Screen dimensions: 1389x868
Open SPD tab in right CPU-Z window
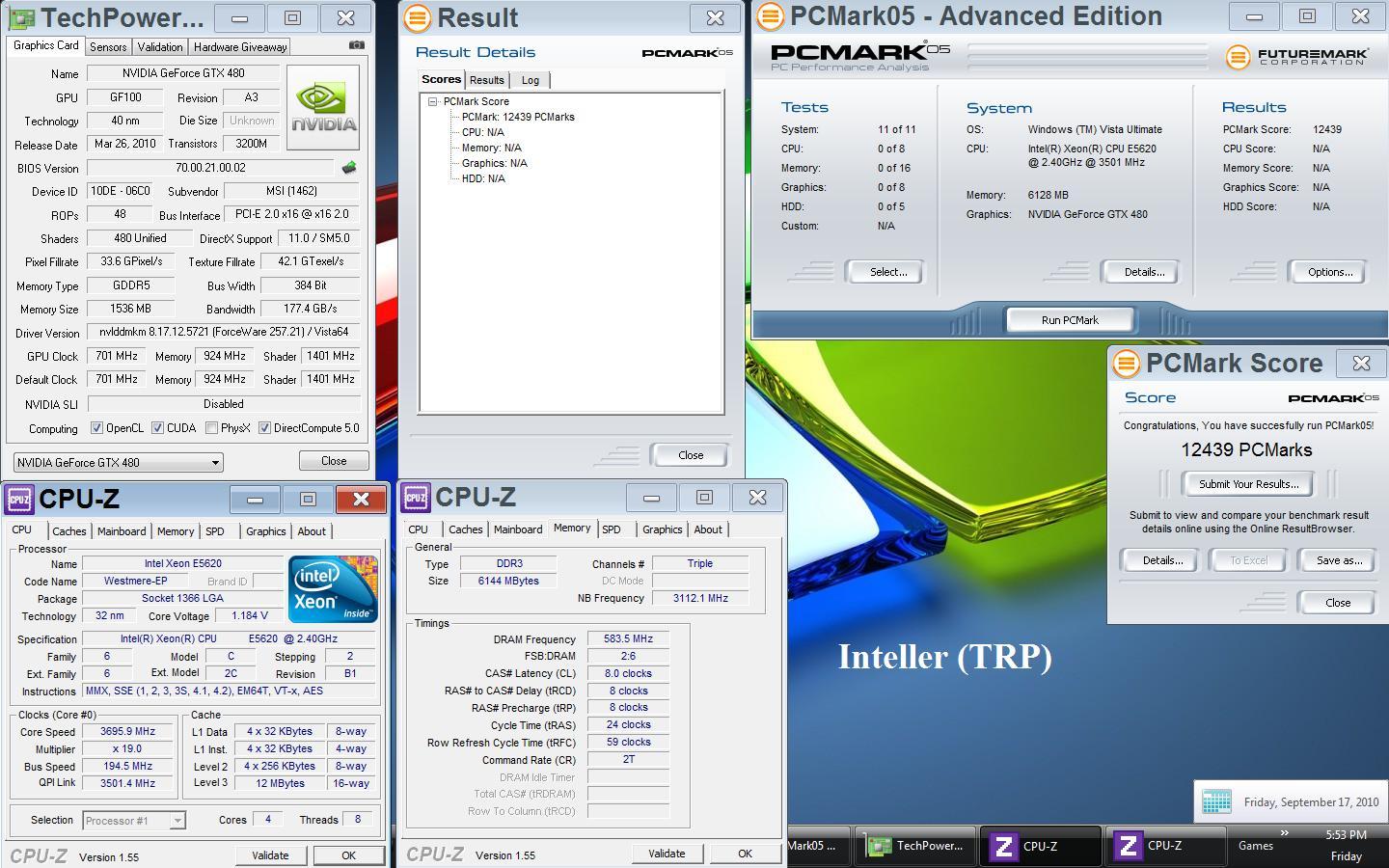(612, 529)
